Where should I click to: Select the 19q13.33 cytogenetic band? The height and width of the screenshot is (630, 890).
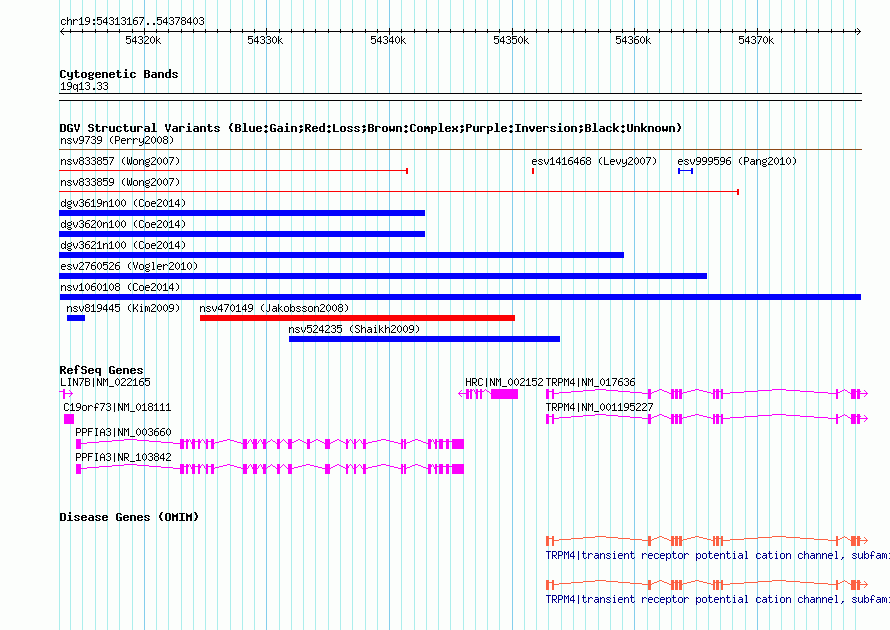[460, 97]
